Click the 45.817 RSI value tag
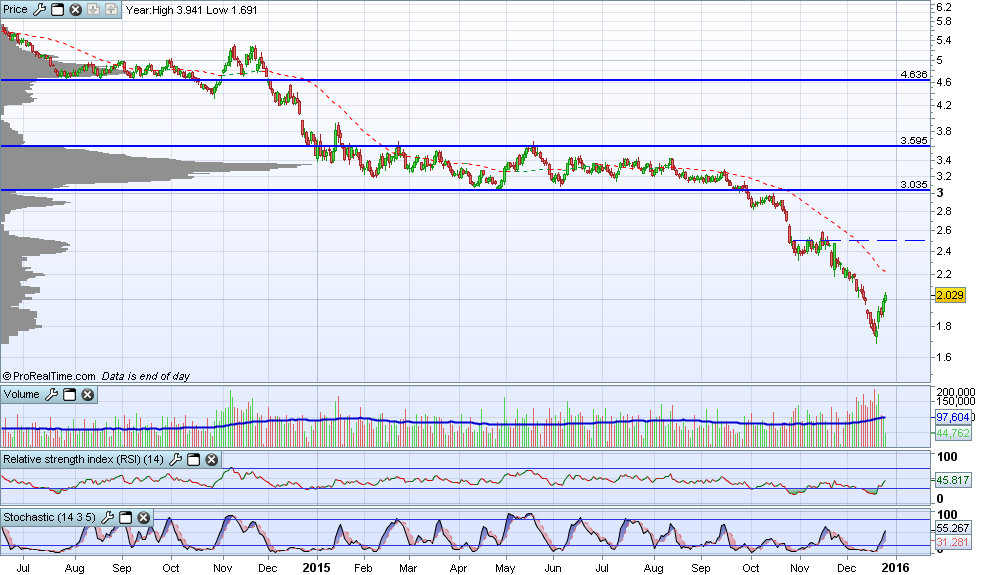984x575 pixels. tap(953, 480)
